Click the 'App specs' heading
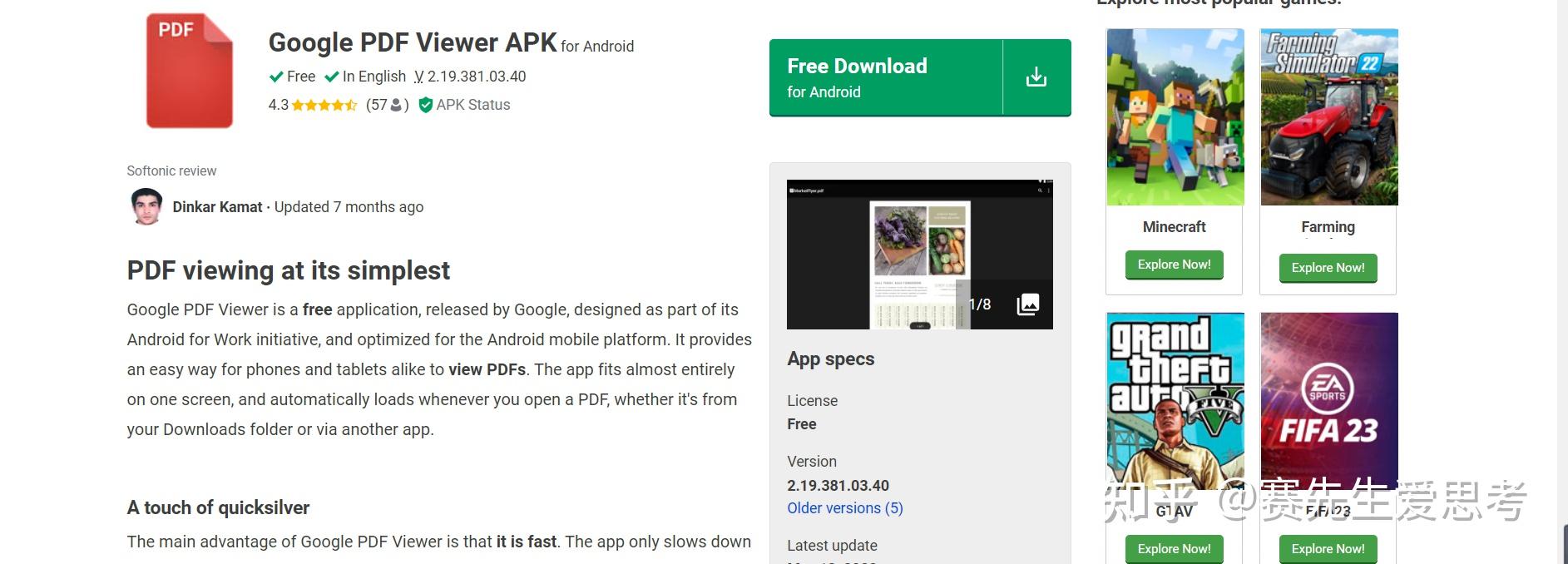Viewport: 1568px width, 564px height. pyautogui.click(x=831, y=359)
